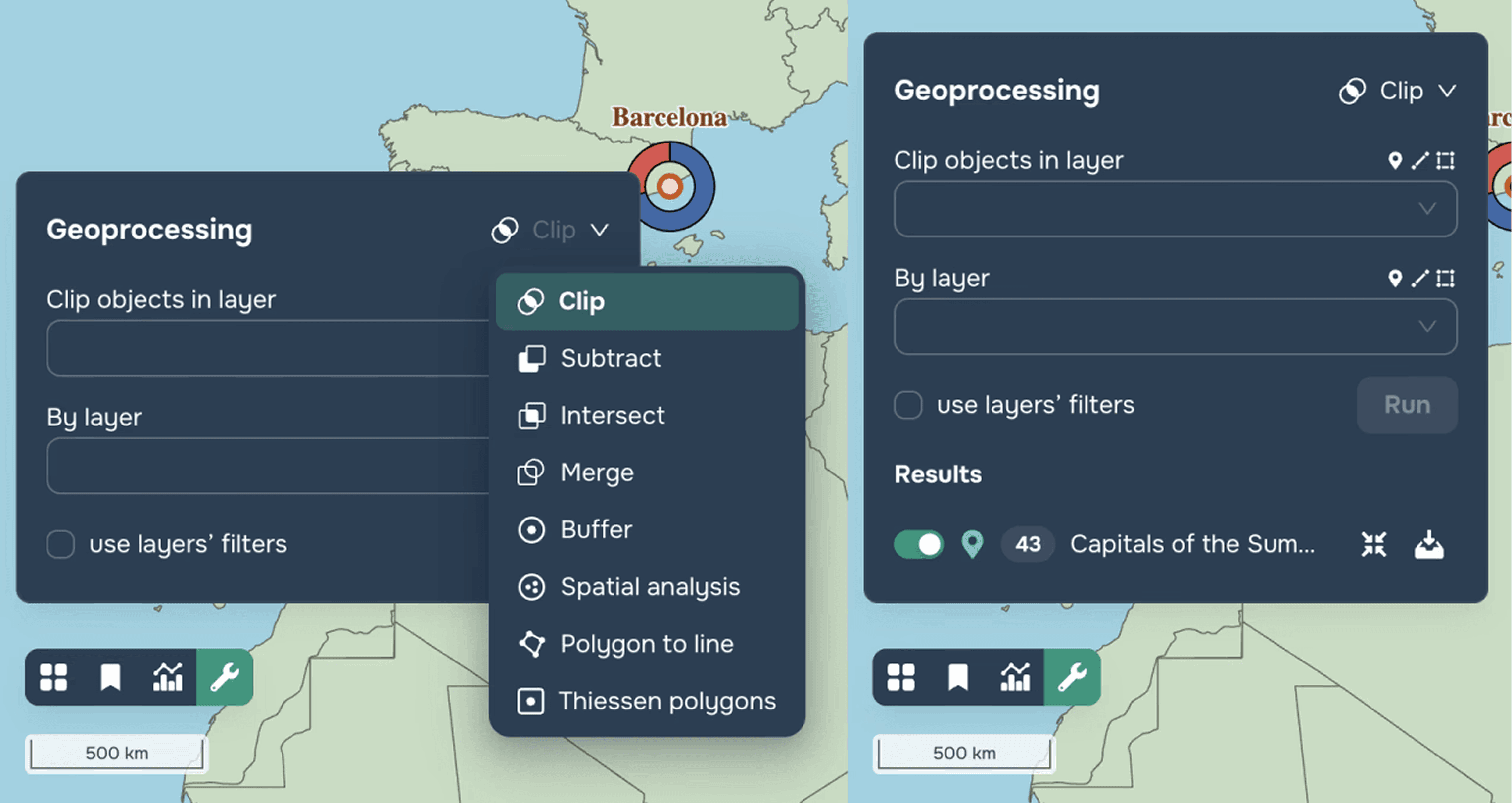This screenshot has width=1512, height=803.
Task: Enable use layers' filters in right panel
Action: tap(908, 405)
